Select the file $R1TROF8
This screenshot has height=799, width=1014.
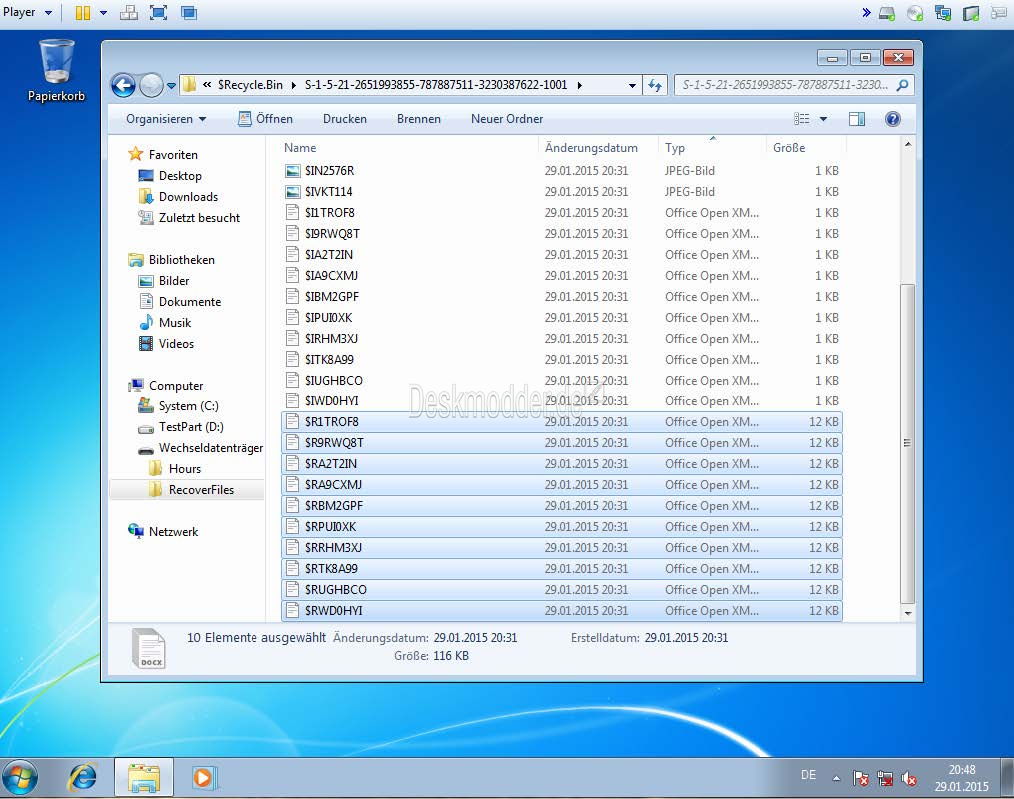[561, 422]
